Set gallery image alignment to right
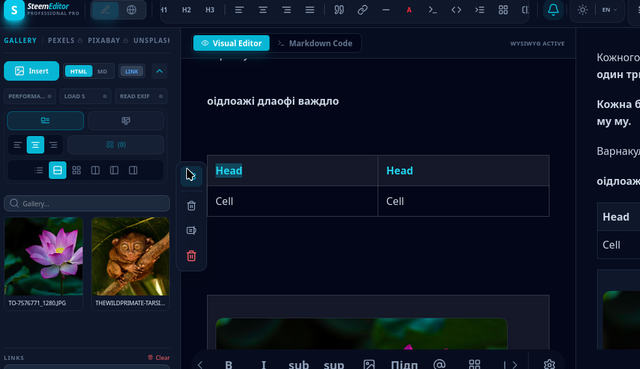640x369 pixels. tap(53, 145)
